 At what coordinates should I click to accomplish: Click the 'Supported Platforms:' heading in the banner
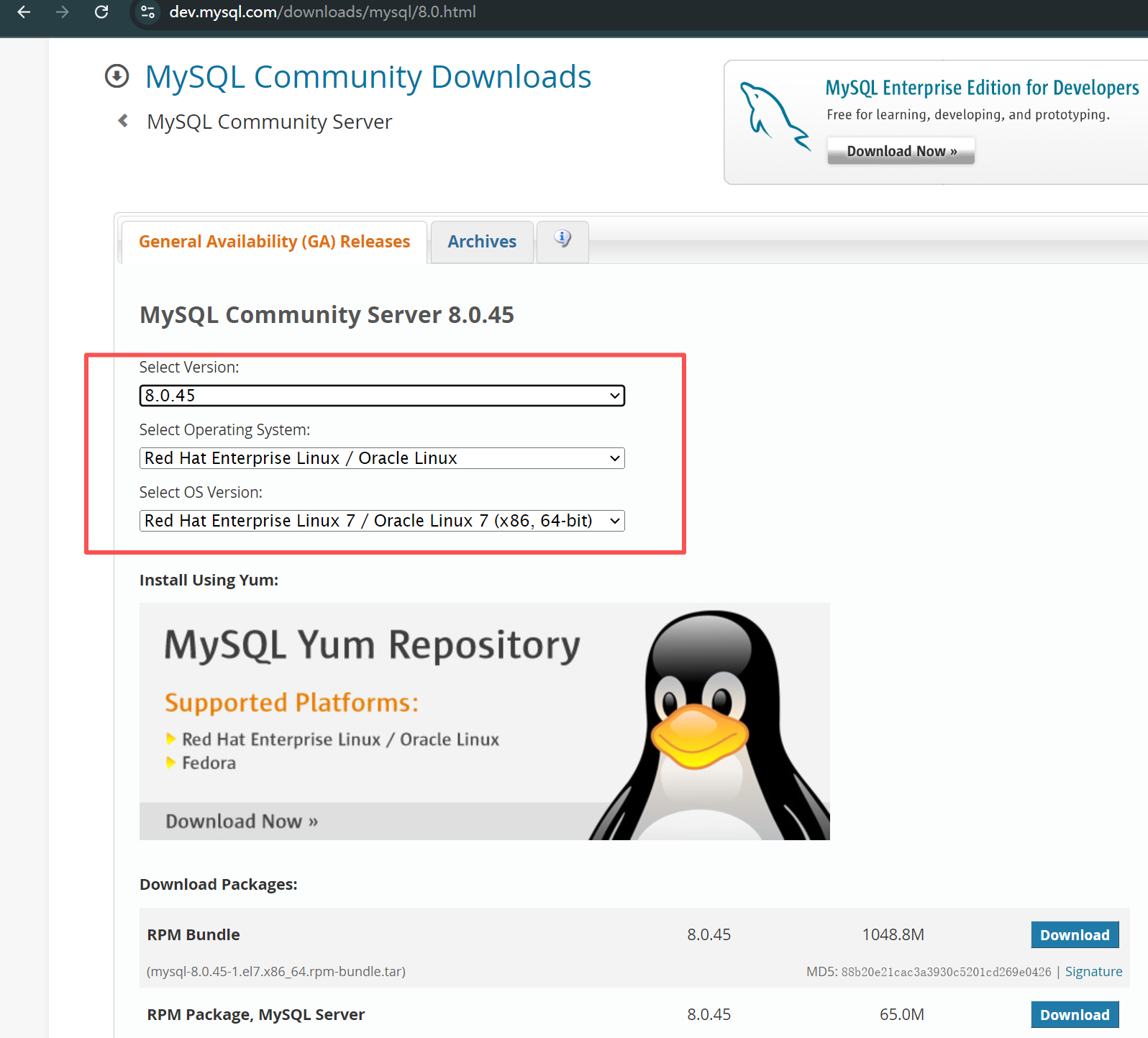pyautogui.click(x=291, y=703)
